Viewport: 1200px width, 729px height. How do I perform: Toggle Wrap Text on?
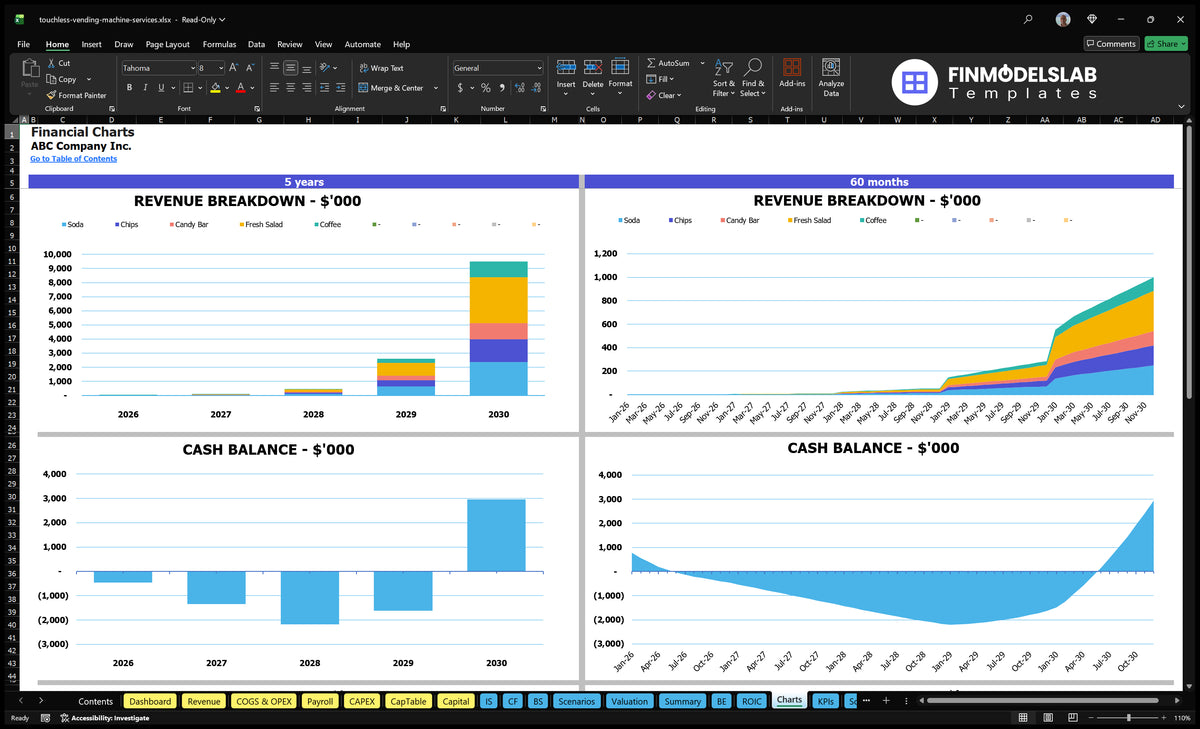point(381,68)
